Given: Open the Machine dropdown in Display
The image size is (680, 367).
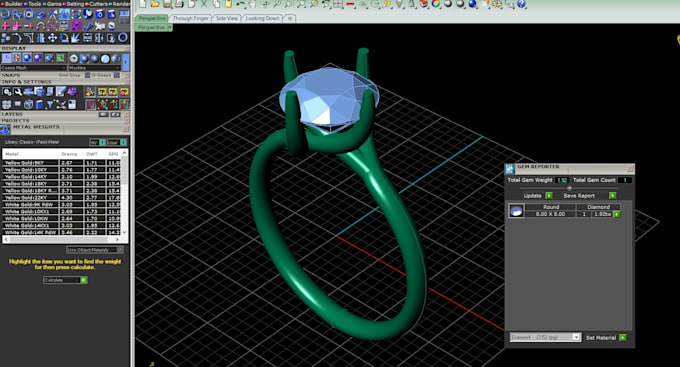Looking at the screenshot, I should tap(94, 68).
